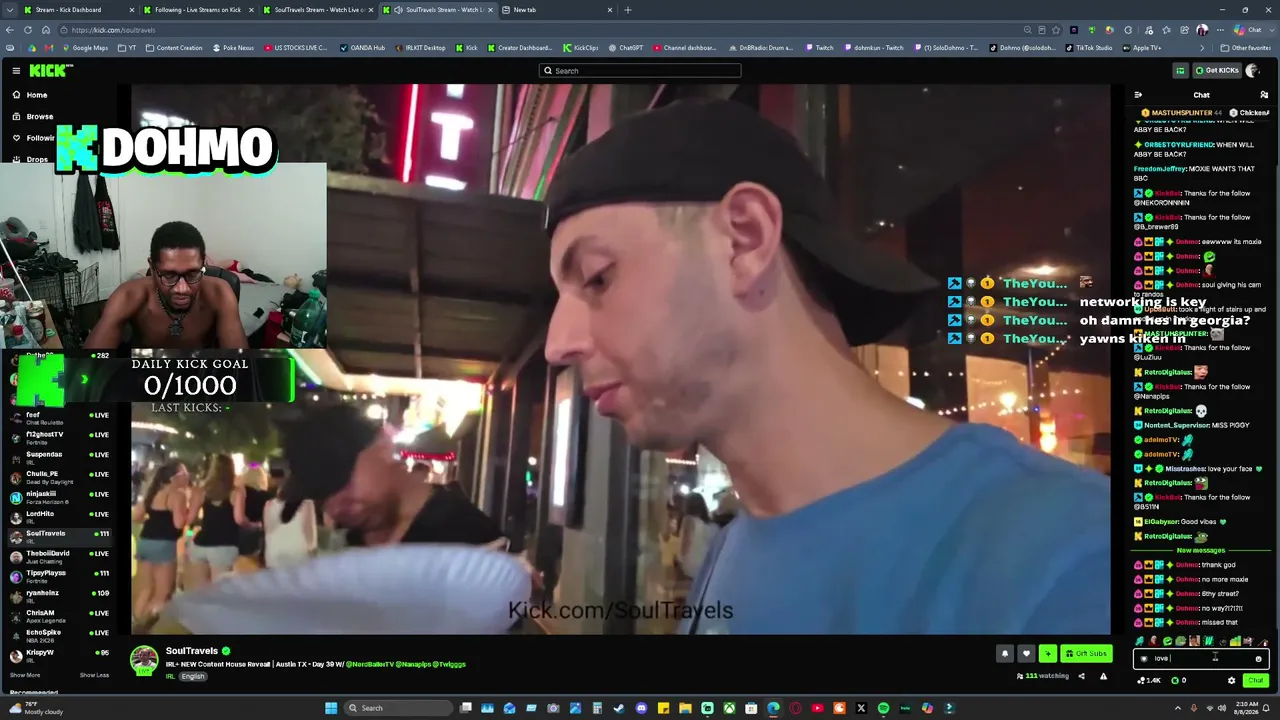Open a new browser tab with plus button

(x=628, y=10)
